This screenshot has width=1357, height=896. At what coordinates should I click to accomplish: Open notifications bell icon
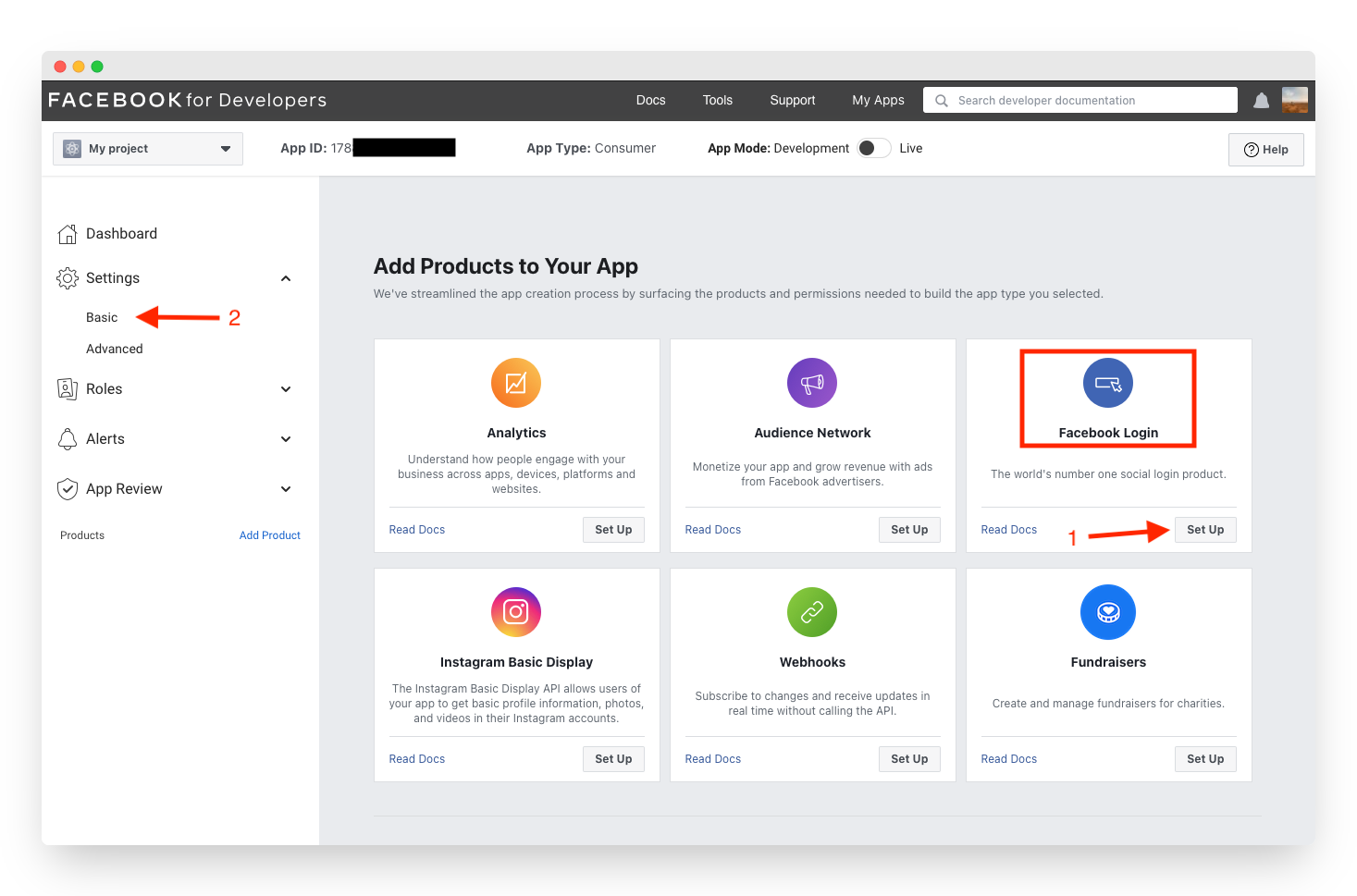pos(1261,101)
